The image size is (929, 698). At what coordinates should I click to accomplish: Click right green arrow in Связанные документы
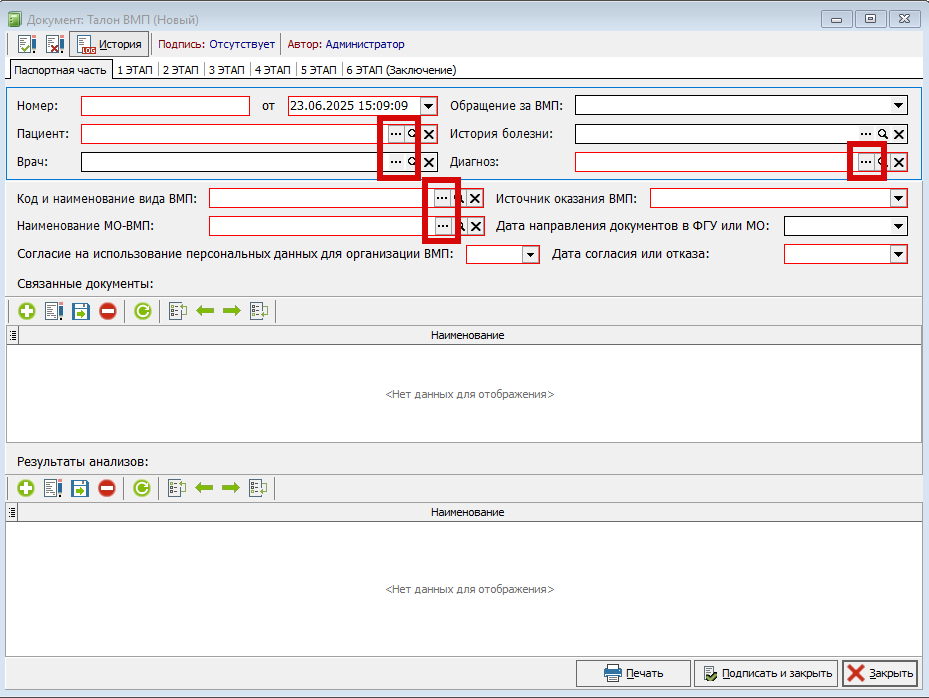click(232, 311)
